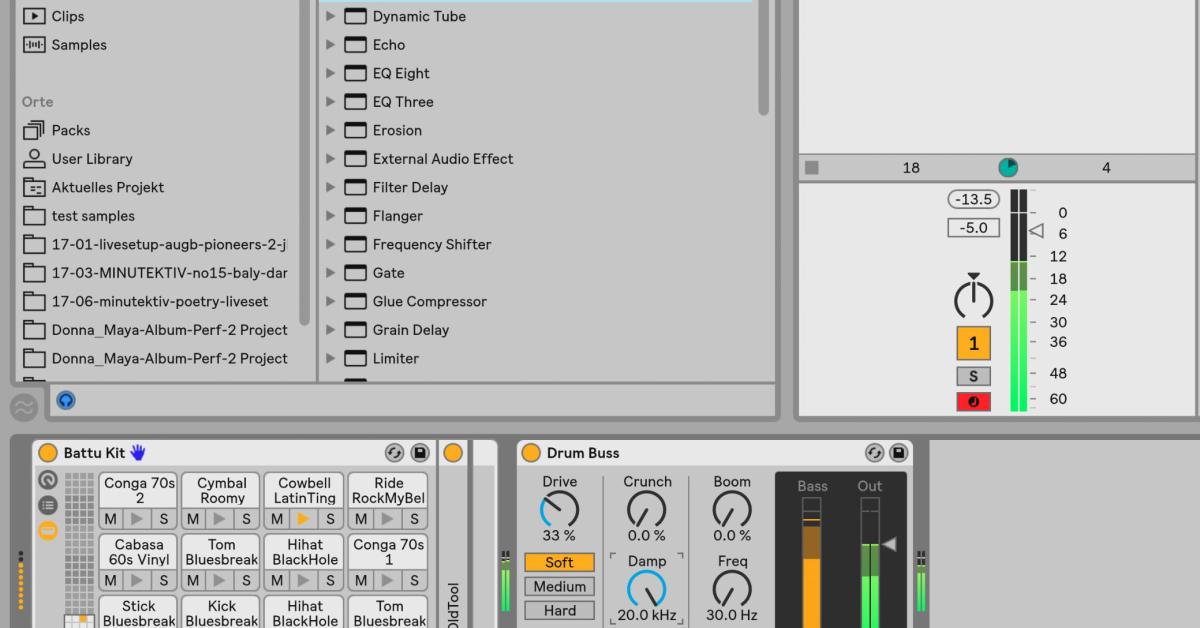Expand the External Audio Effect entry

[331, 159]
